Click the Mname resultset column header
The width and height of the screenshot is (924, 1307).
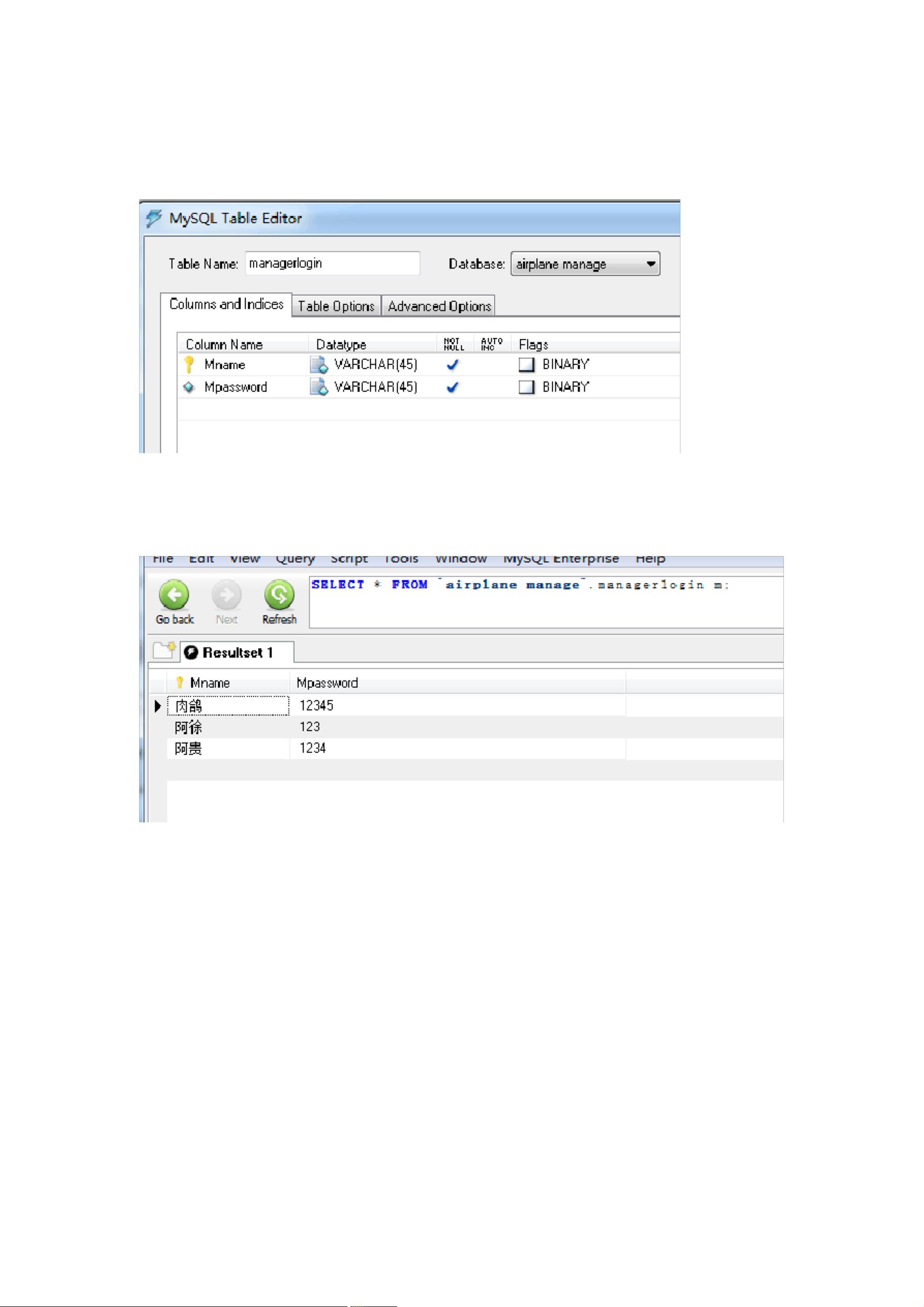point(228,683)
